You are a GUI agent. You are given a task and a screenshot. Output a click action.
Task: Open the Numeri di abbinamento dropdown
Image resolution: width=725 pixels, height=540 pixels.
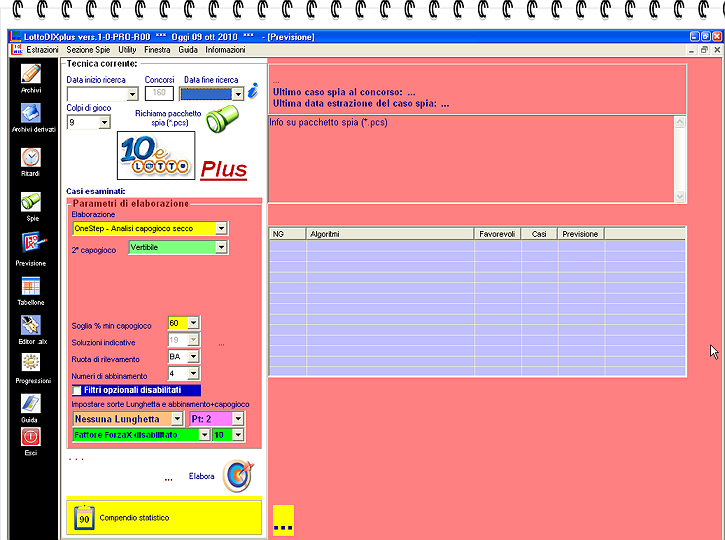coord(193,373)
